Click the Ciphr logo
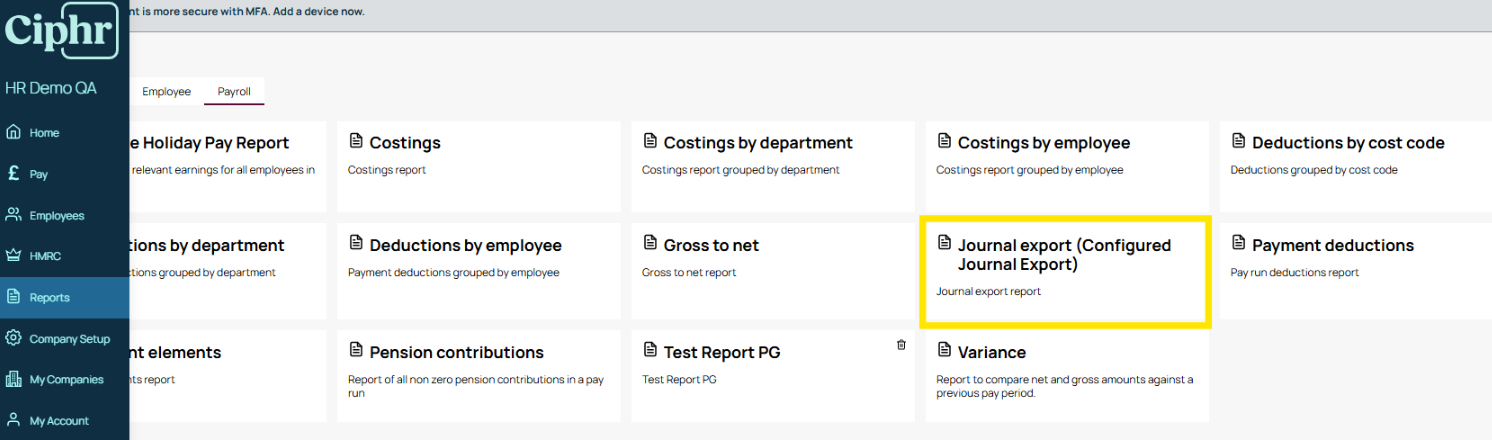The height and width of the screenshot is (440, 1492). [x=62, y=30]
